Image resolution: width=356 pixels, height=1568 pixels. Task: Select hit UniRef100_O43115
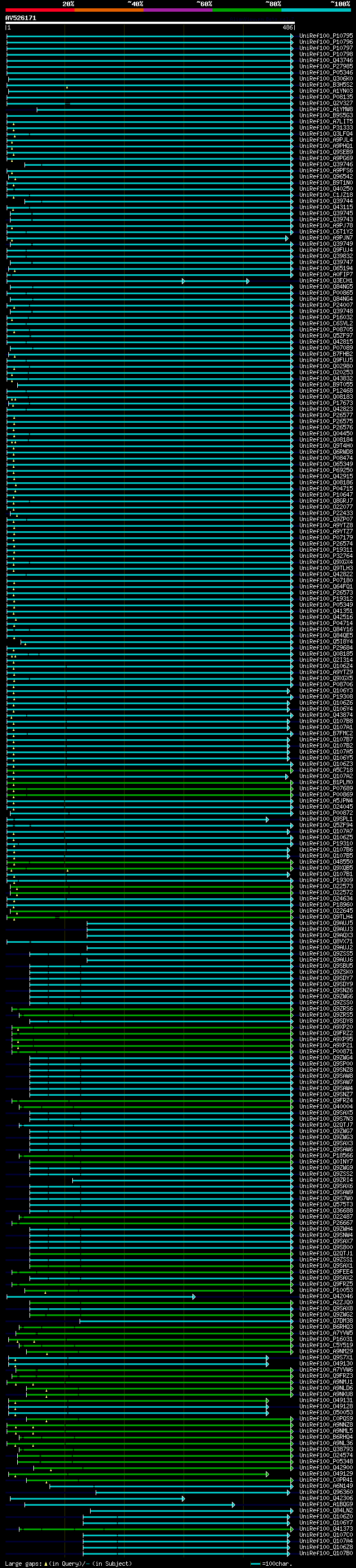pos(325,207)
